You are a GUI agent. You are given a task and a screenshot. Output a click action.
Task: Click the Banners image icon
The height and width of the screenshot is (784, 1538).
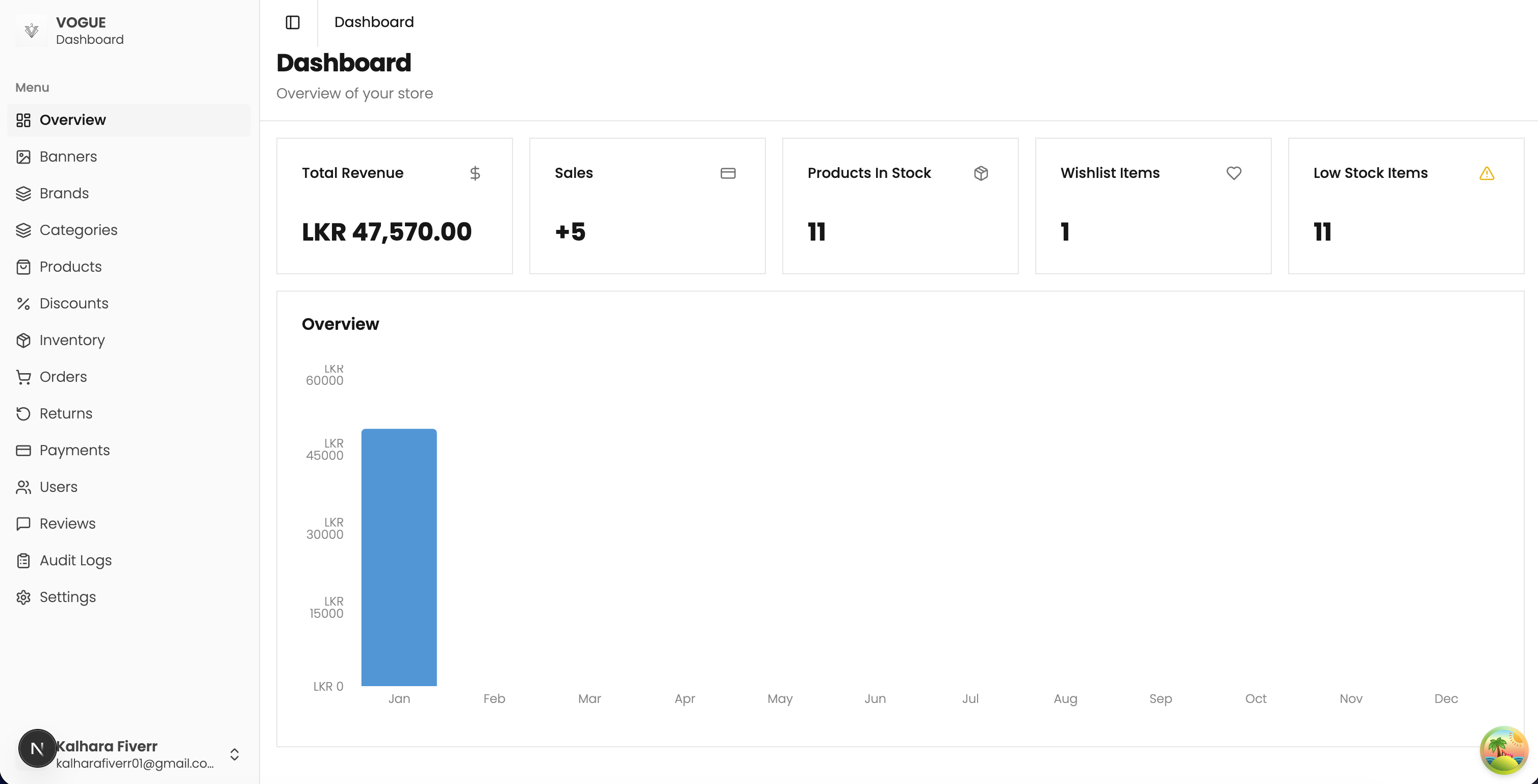23,157
